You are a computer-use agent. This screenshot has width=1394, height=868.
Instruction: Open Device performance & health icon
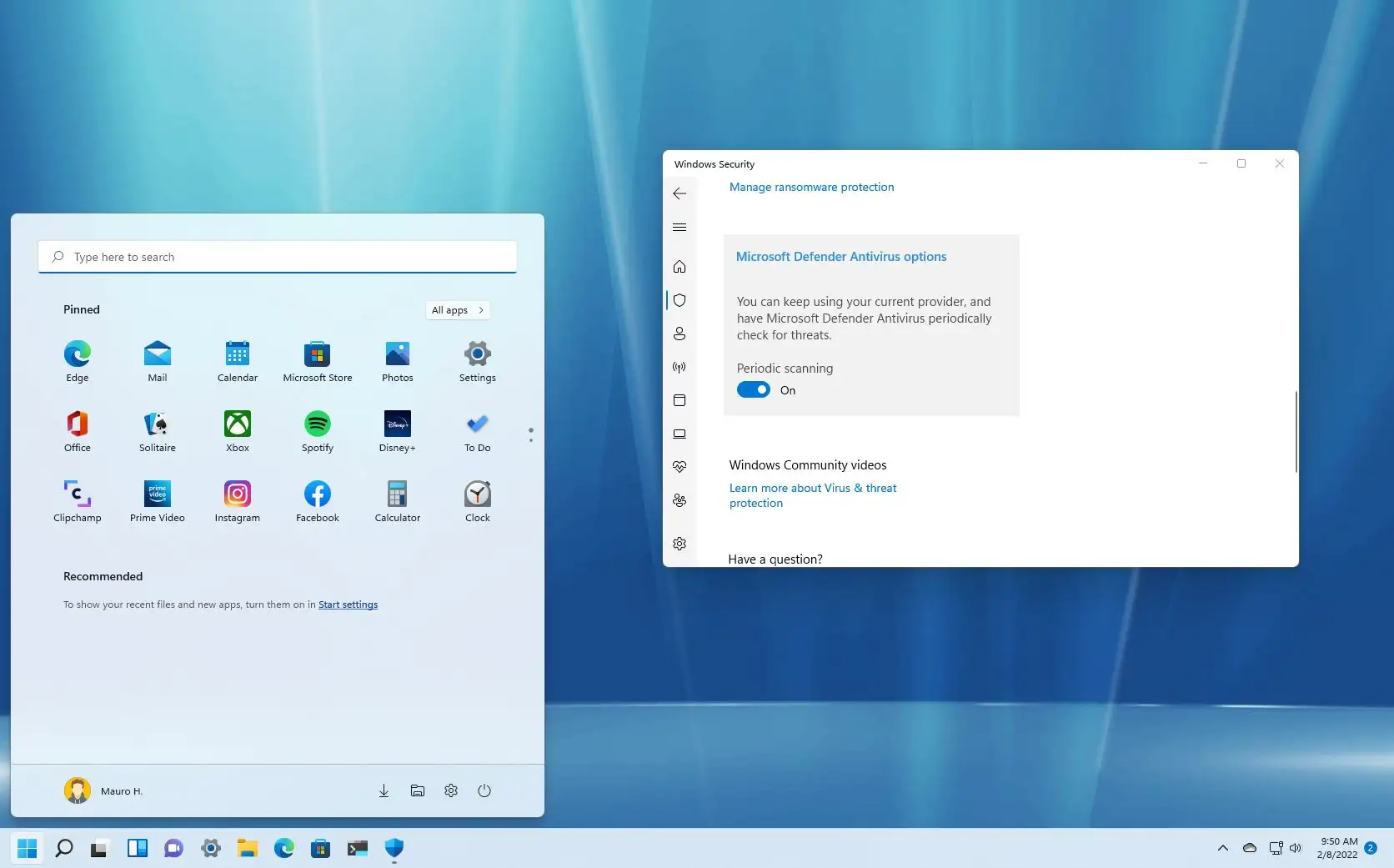679,467
